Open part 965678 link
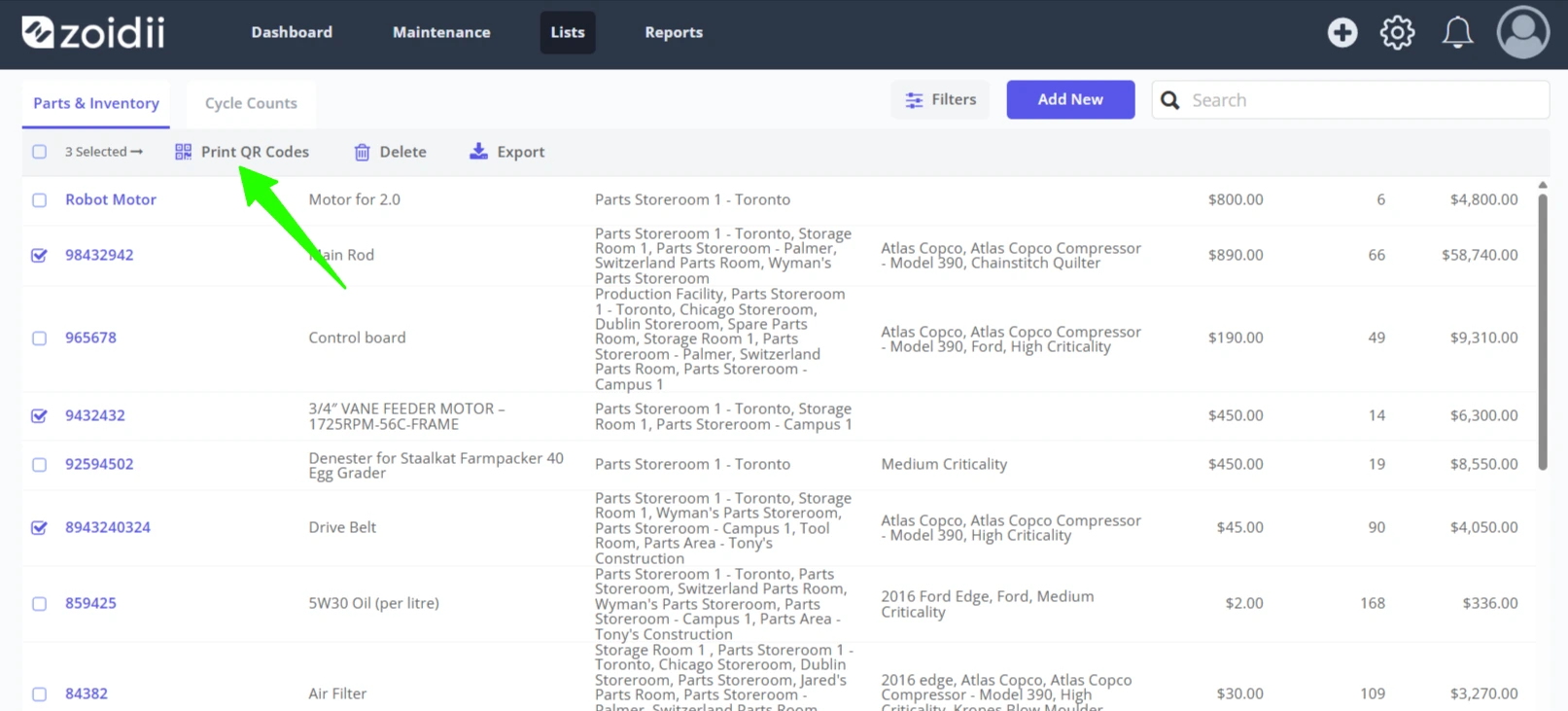Image resolution: width=1568 pixels, height=711 pixels. [x=90, y=338]
